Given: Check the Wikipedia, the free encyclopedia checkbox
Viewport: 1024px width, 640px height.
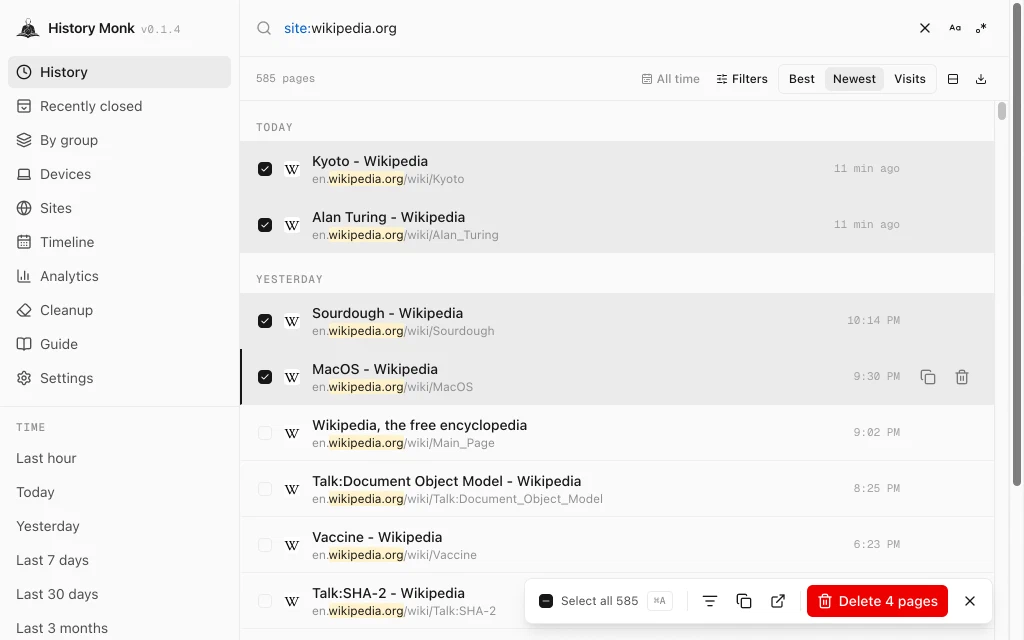Looking at the screenshot, I should pyautogui.click(x=264, y=433).
